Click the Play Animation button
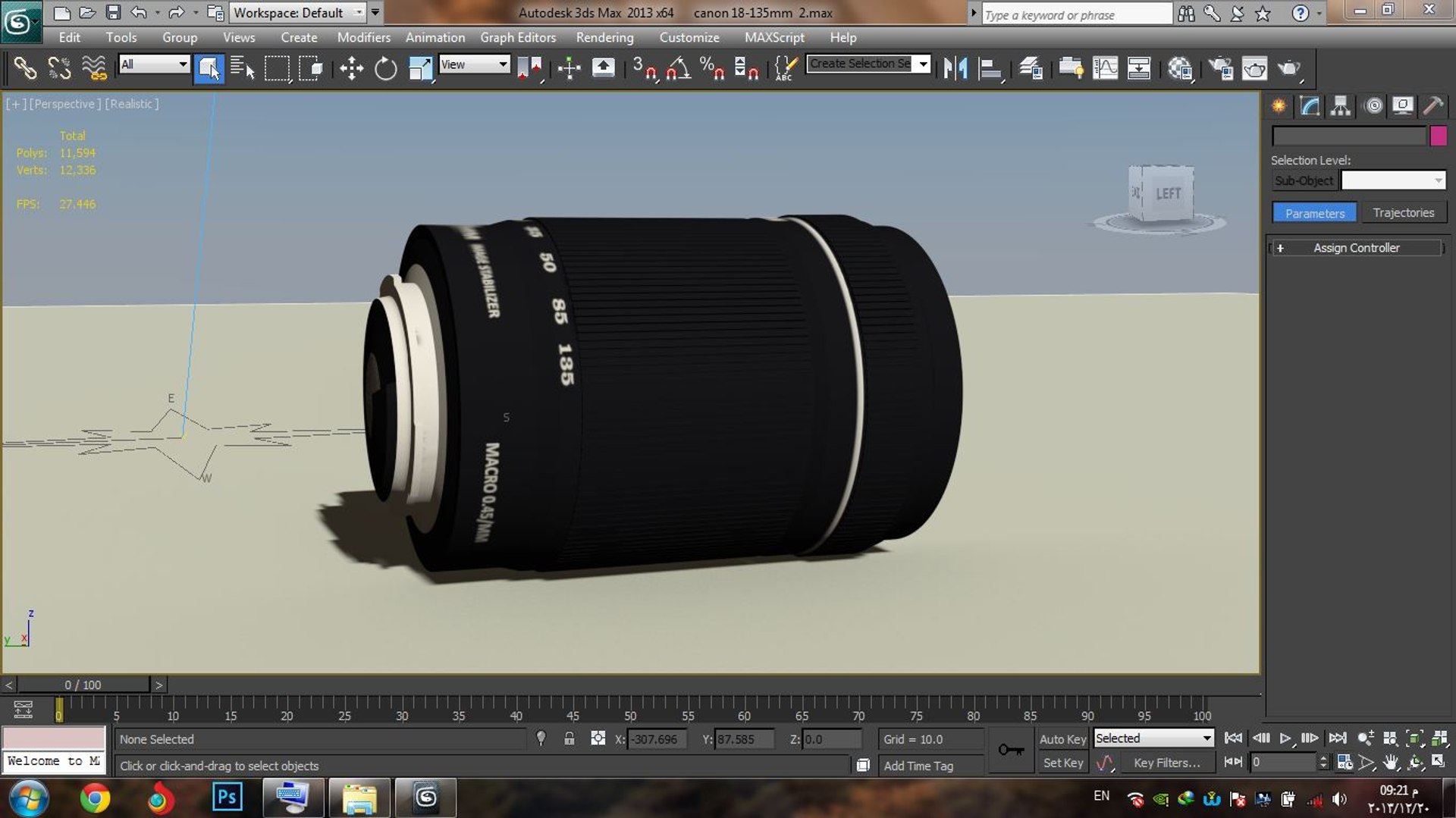Image resolution: width=1456 pixels, height=818 pixels. tap(1285, 738)
